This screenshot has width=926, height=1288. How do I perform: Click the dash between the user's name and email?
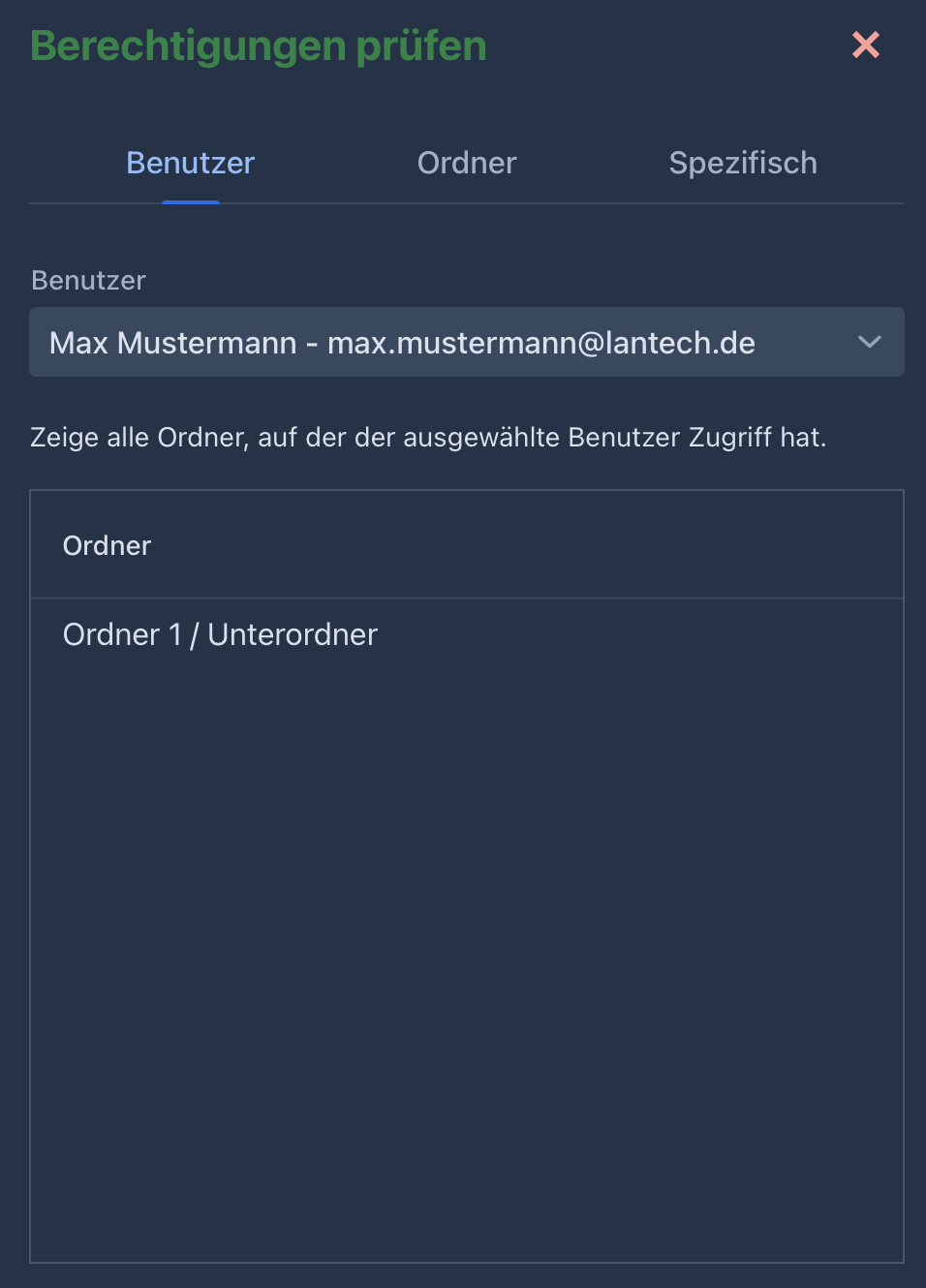point(312,343)
